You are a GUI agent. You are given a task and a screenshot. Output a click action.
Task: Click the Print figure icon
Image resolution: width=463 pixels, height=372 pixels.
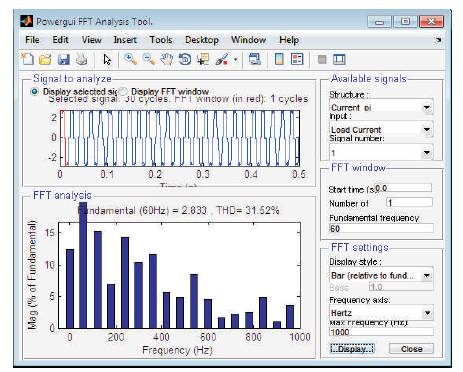[82, 60]
